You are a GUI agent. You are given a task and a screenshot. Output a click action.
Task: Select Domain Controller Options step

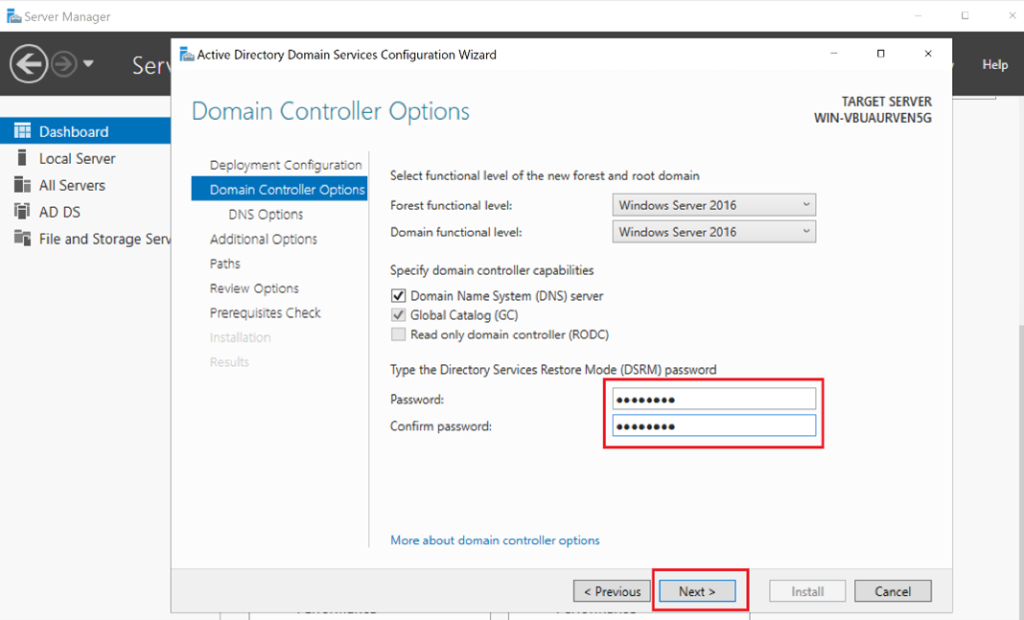tap(280, 189)
